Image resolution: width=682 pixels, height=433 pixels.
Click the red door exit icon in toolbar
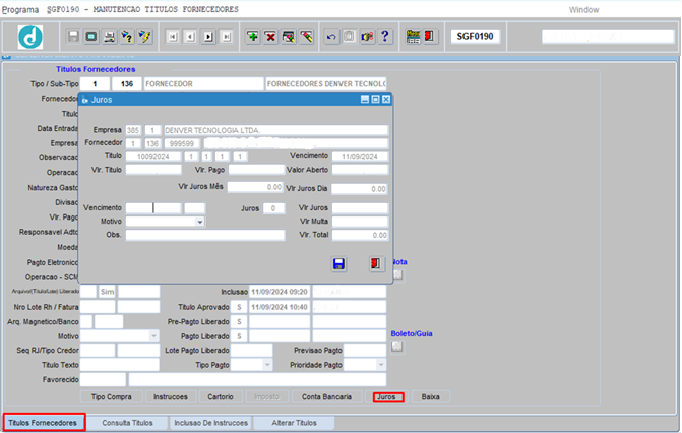click(x=429, y=36)
